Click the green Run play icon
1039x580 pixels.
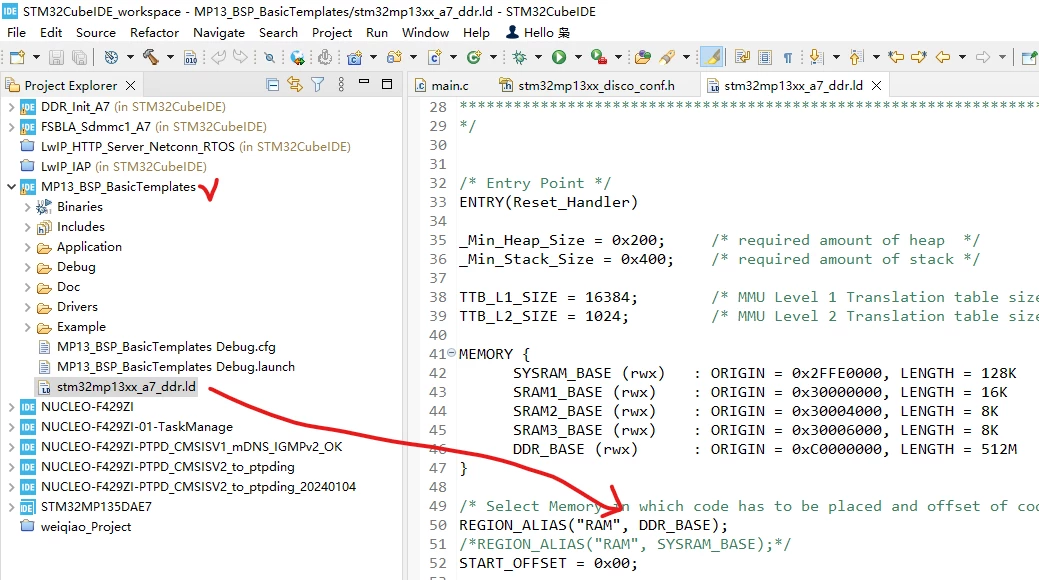pos(559,58)
